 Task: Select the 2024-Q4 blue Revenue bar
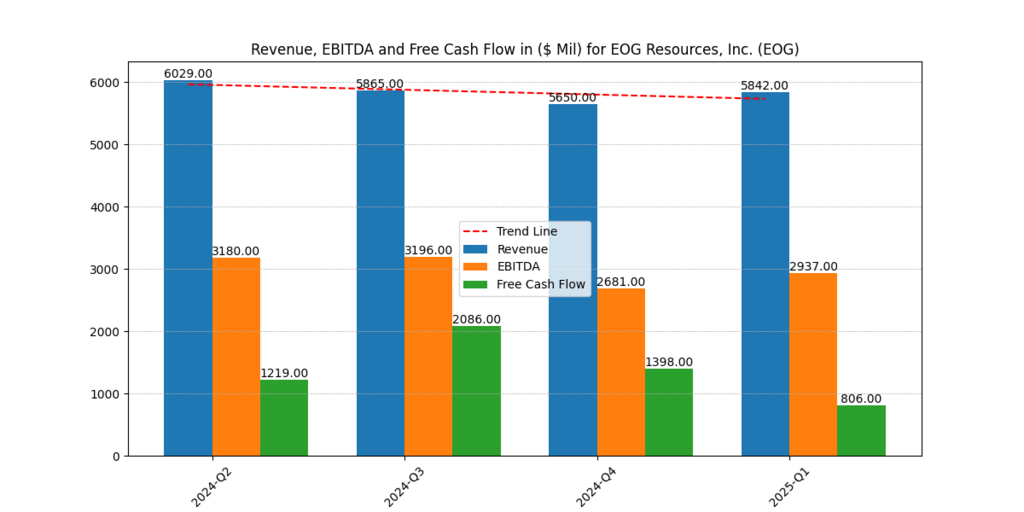click(573, 280)
